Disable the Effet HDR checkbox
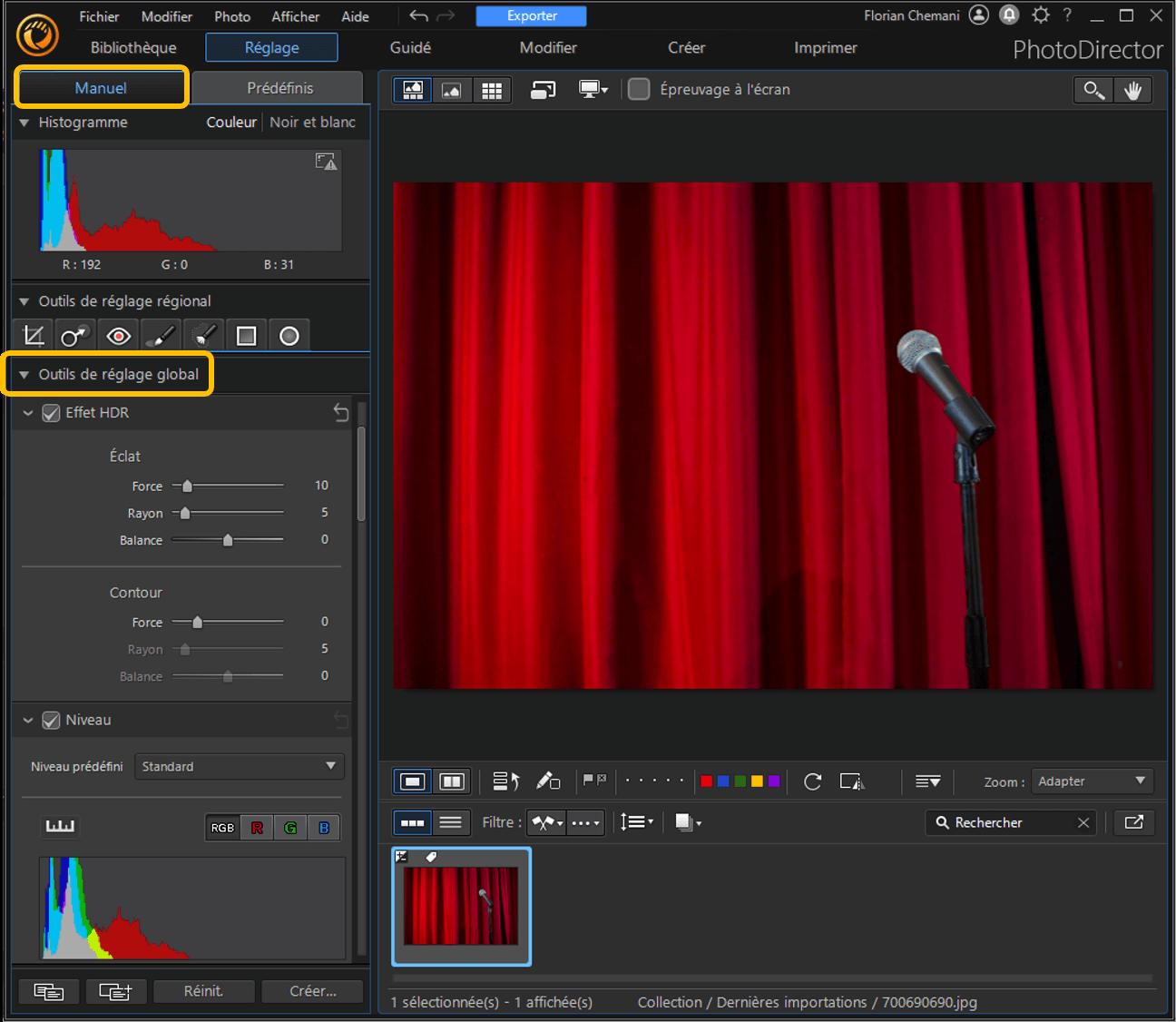1176x1022 pixels. tap(51, 413)
